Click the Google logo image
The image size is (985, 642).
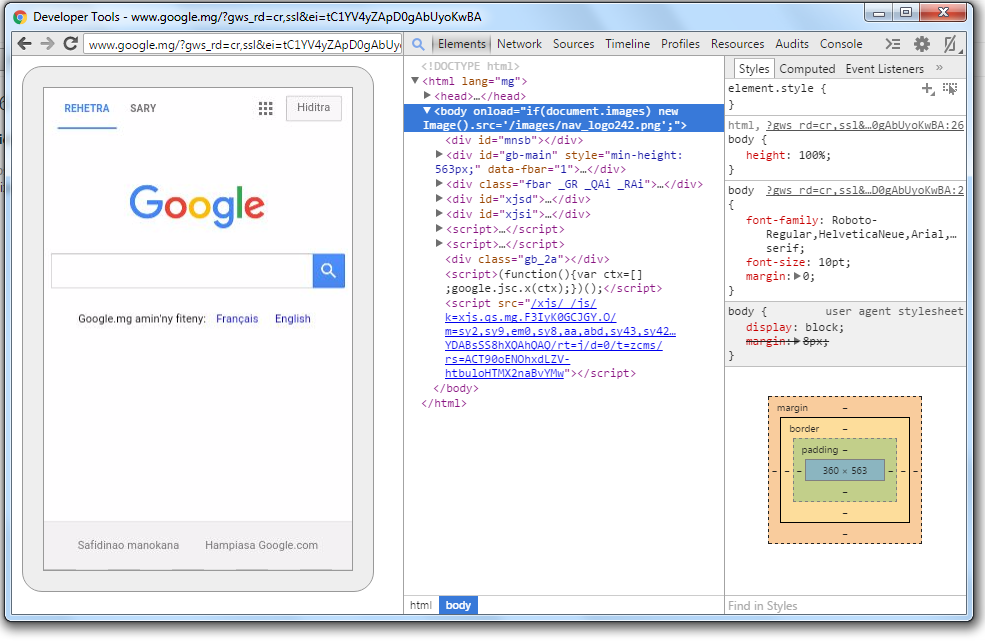point(197,205)
